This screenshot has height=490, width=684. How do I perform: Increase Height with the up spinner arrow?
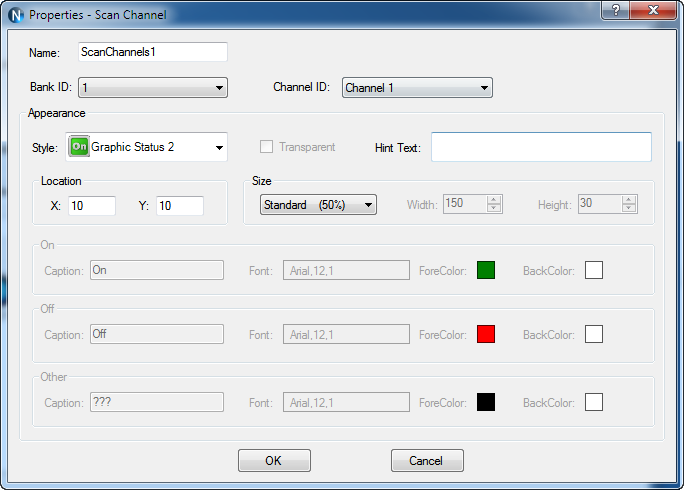point(629,200)
